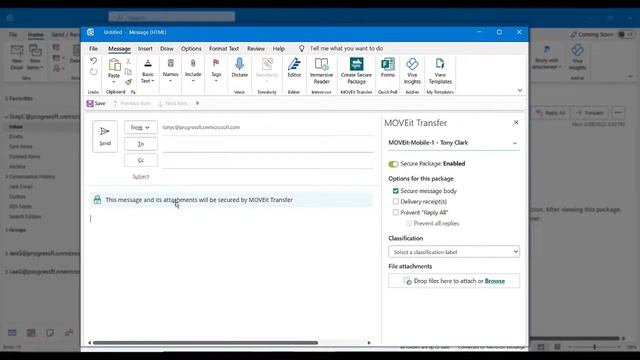Click Forward in background reading pane
The image size is (640, 360).
click(590, 113)
